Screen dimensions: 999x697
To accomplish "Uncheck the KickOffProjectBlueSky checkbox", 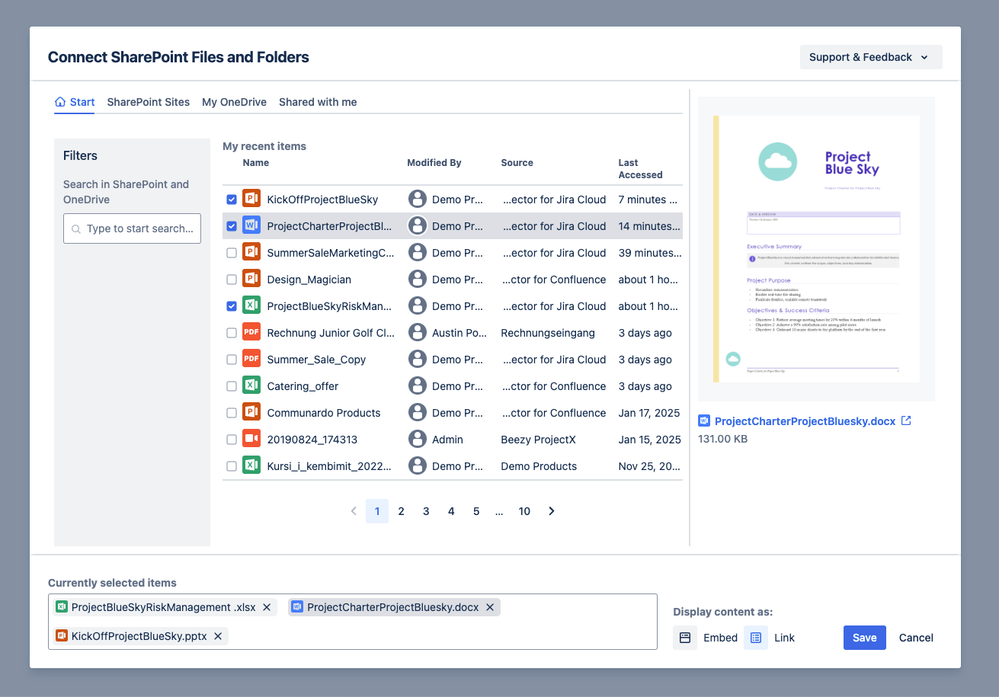I will coord(231,199).
